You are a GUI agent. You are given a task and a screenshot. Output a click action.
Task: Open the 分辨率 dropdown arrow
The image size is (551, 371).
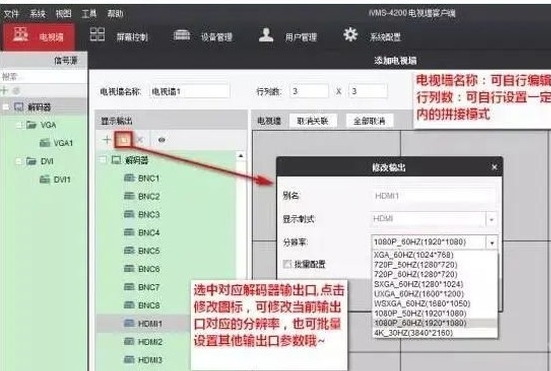pos(492,242)
